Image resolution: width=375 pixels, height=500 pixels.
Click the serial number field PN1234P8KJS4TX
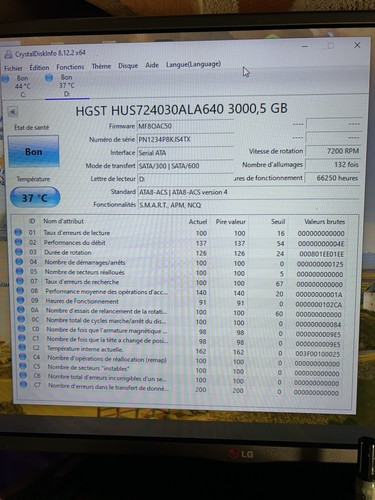[x=185, y=139]
